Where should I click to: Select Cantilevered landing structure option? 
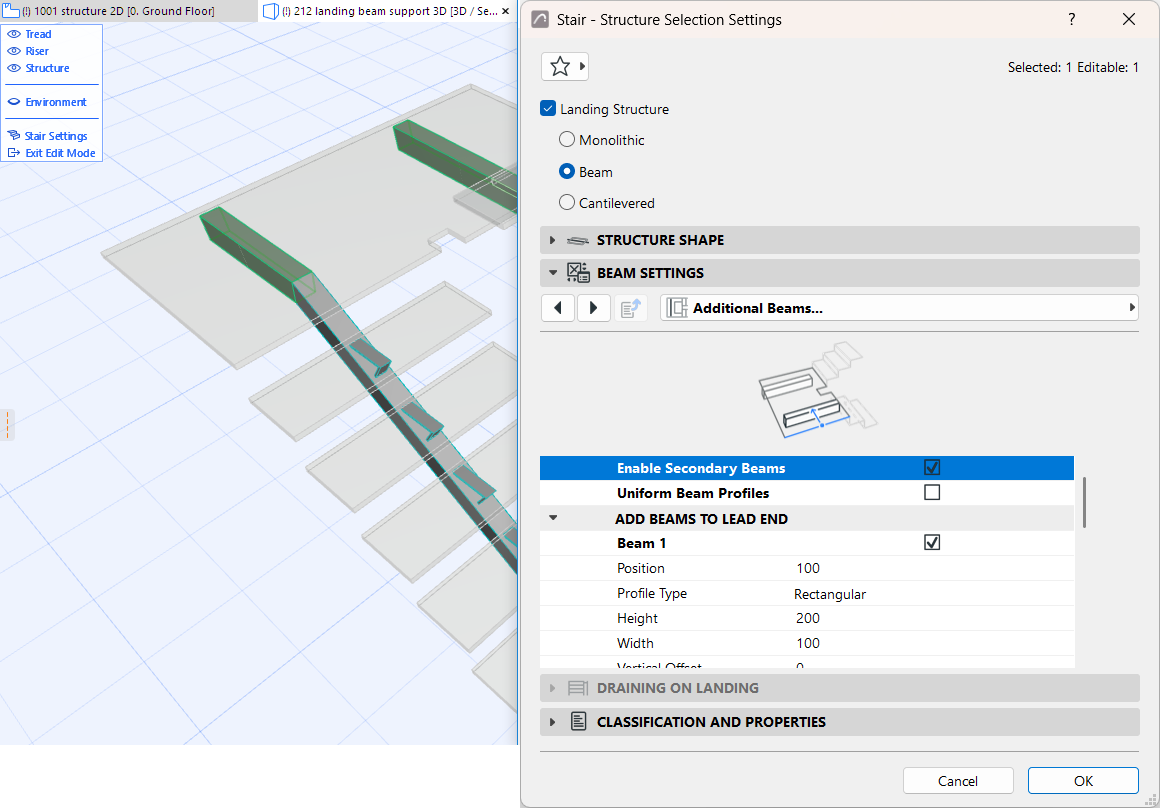(567, 203)
